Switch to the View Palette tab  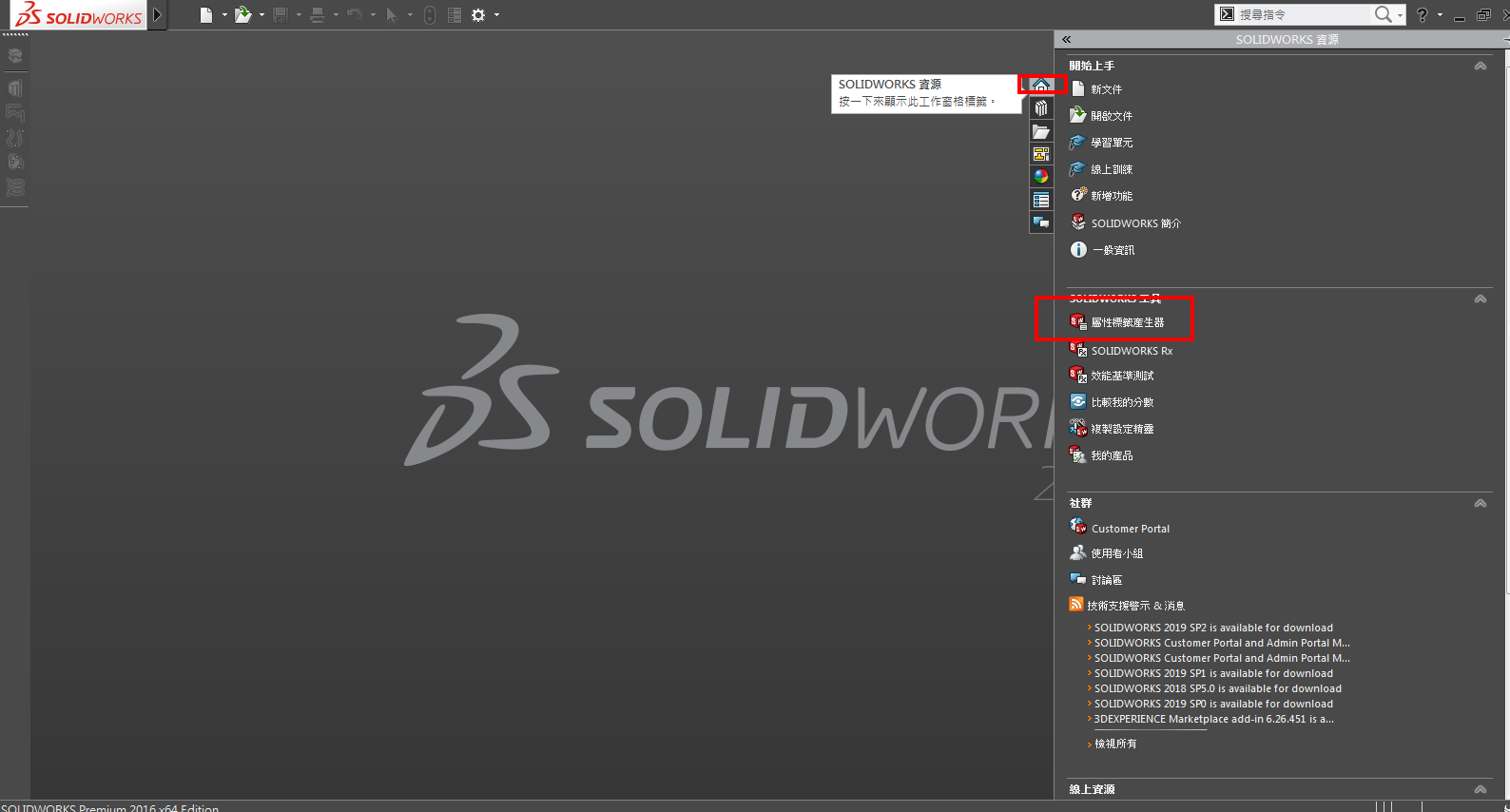tap(1041, 154)
